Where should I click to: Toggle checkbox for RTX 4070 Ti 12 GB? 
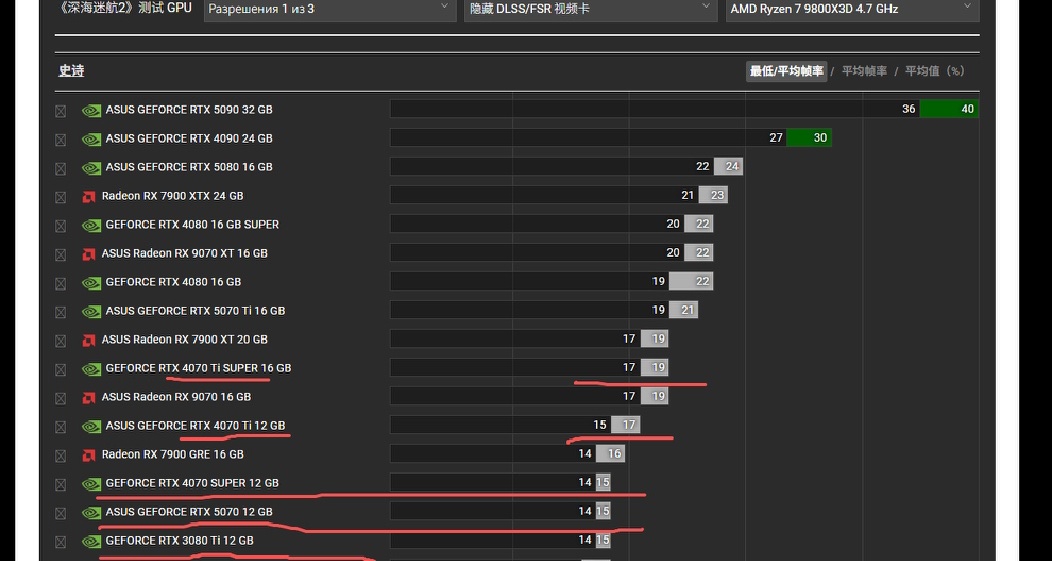click(60, 427)
